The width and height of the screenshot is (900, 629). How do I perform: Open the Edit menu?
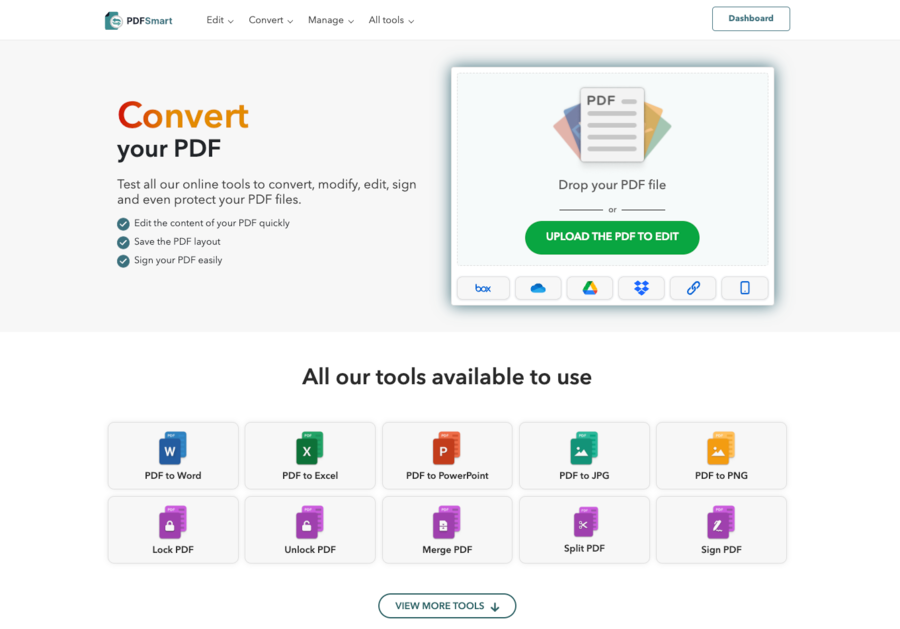tap(219, 20)
